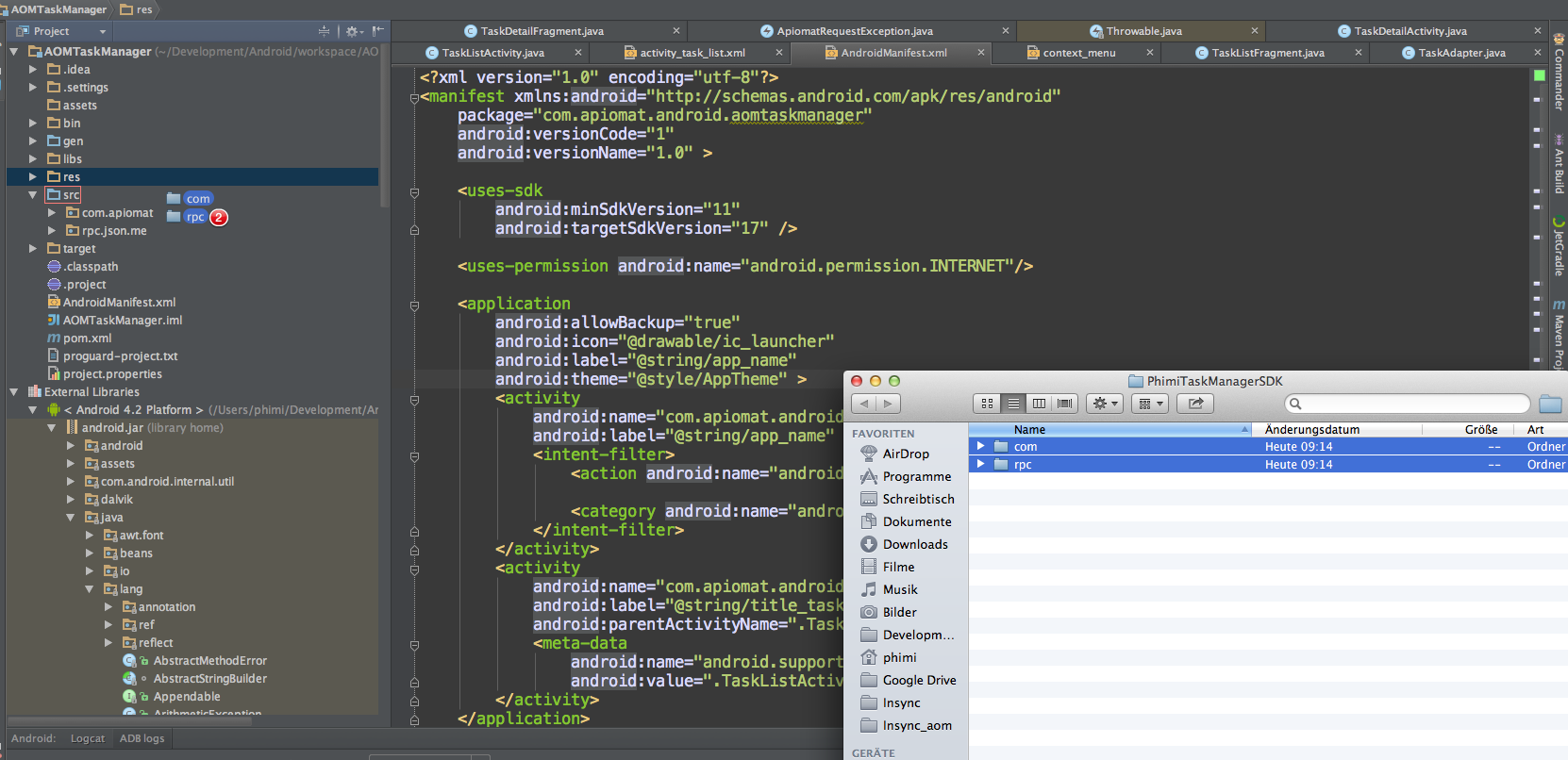Viewport: 1568px width, 760px height.
Task: Switch Finder to list view
Action: coord(1013,404)
